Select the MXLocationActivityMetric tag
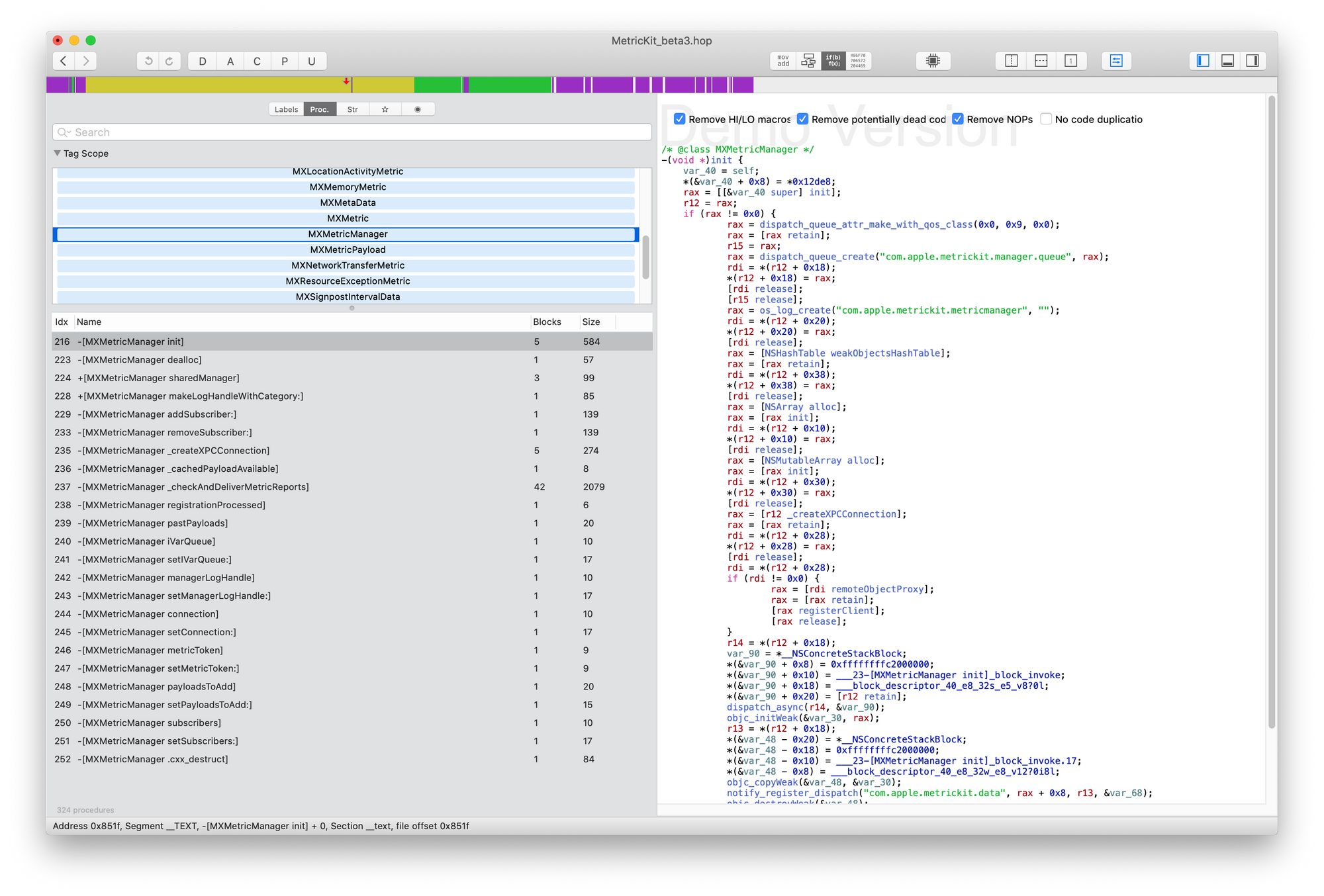The width and height of the screenshot is (1324, 896). click(346, 171)
